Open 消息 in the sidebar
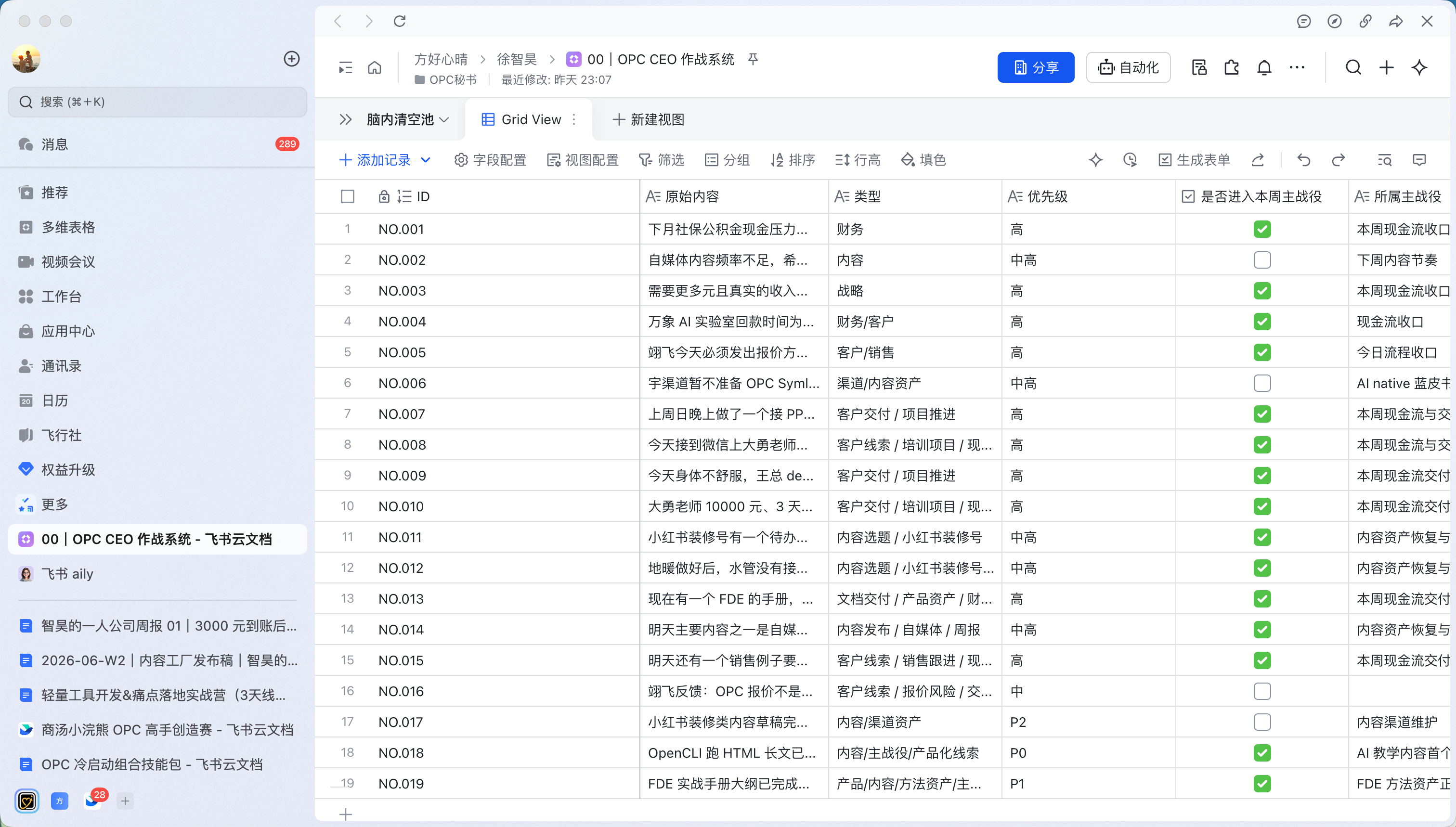Viewport: 1456px width, 827px height. click(x=157, y=144)
